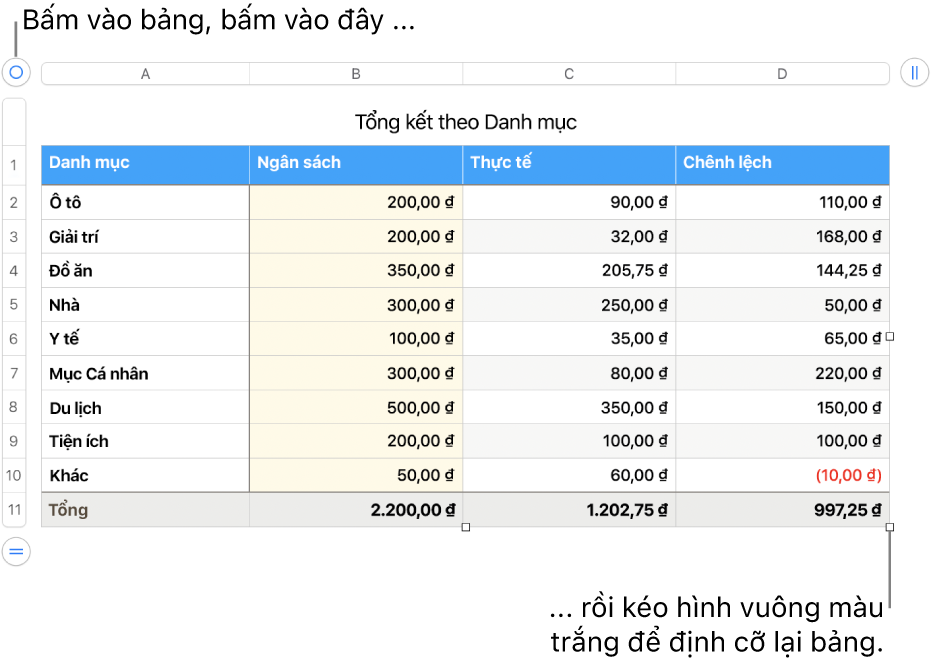Click the Y tế budget cell 100,00 ₫
931x670 pixels.
coord(356,339)
